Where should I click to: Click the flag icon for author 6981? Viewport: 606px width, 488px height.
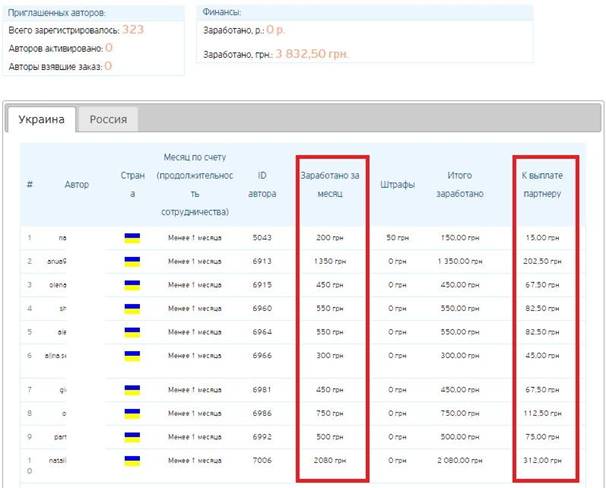click(132, 390)
